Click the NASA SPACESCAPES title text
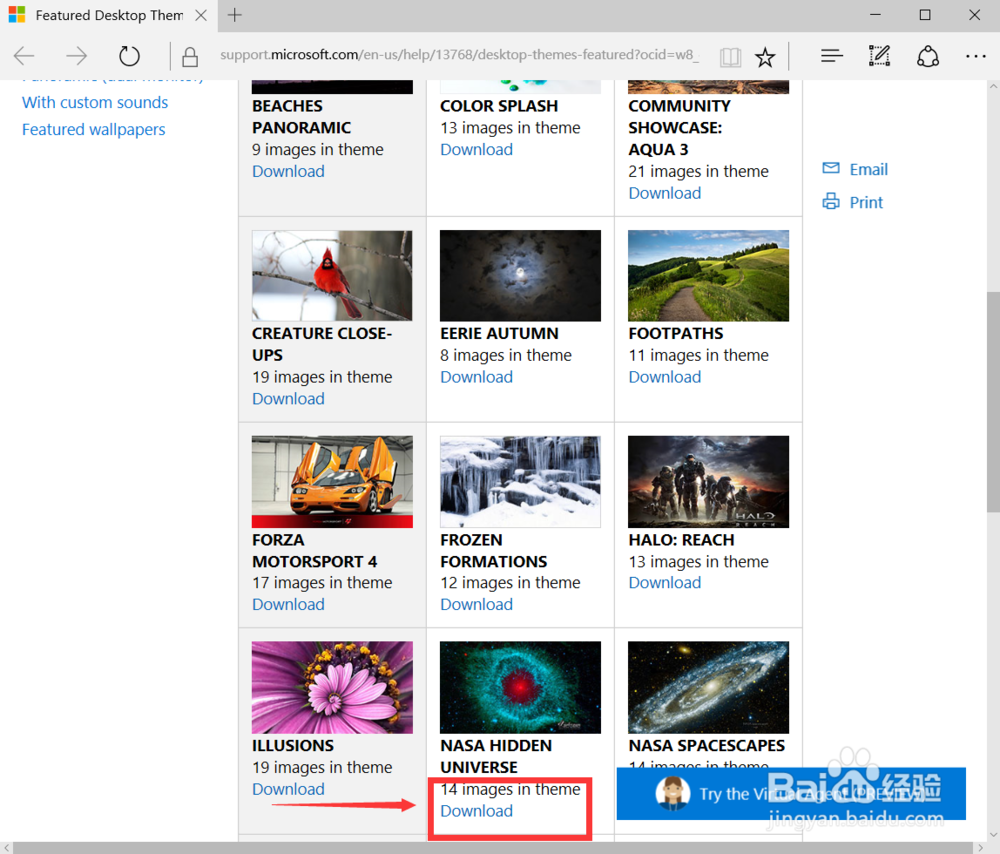The width and height of the screenshot is (1000, 854). click(x=707, y=746)
